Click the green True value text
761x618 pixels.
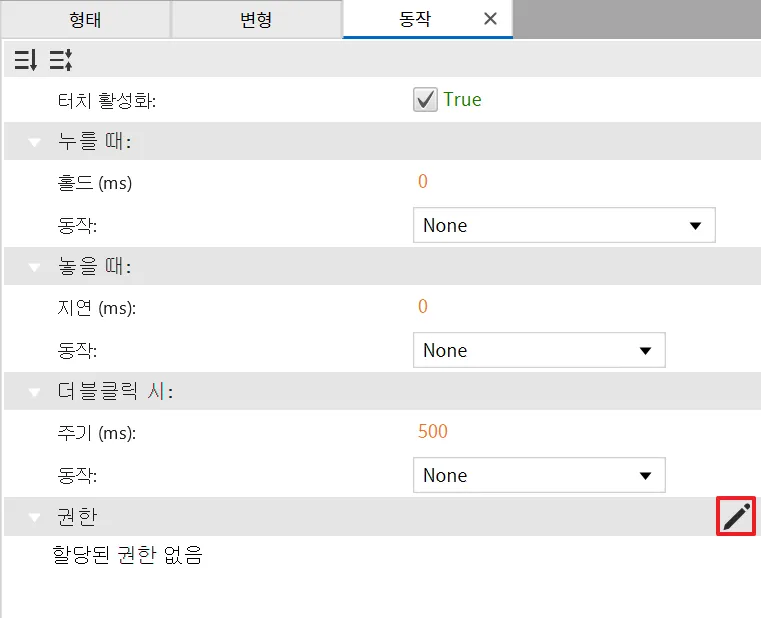tap(462, 100)
